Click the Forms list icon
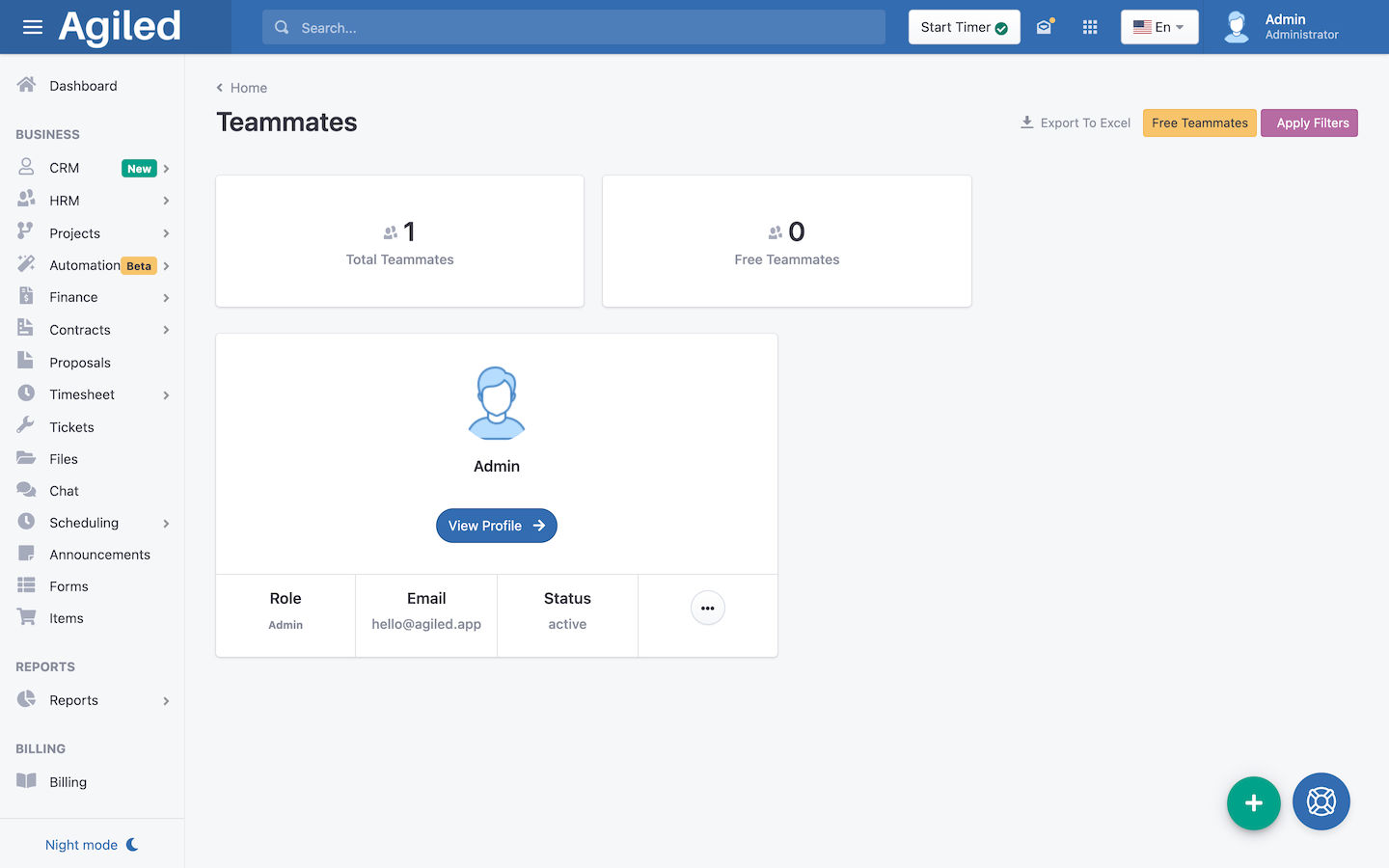The image size is (1389, 868). (26, 585)
